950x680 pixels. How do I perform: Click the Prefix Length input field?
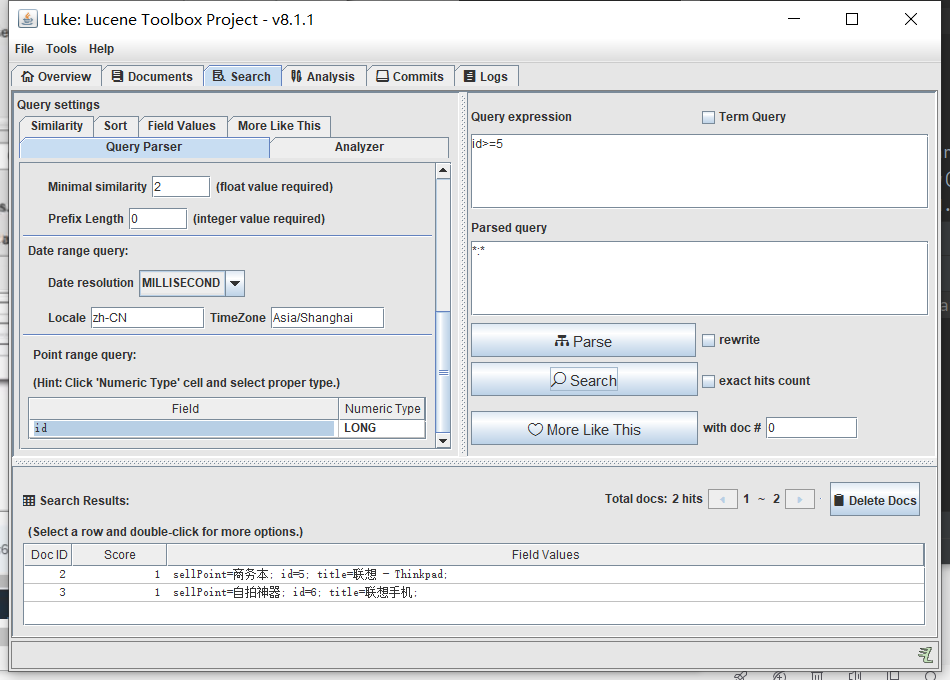(x=158, y=219)
